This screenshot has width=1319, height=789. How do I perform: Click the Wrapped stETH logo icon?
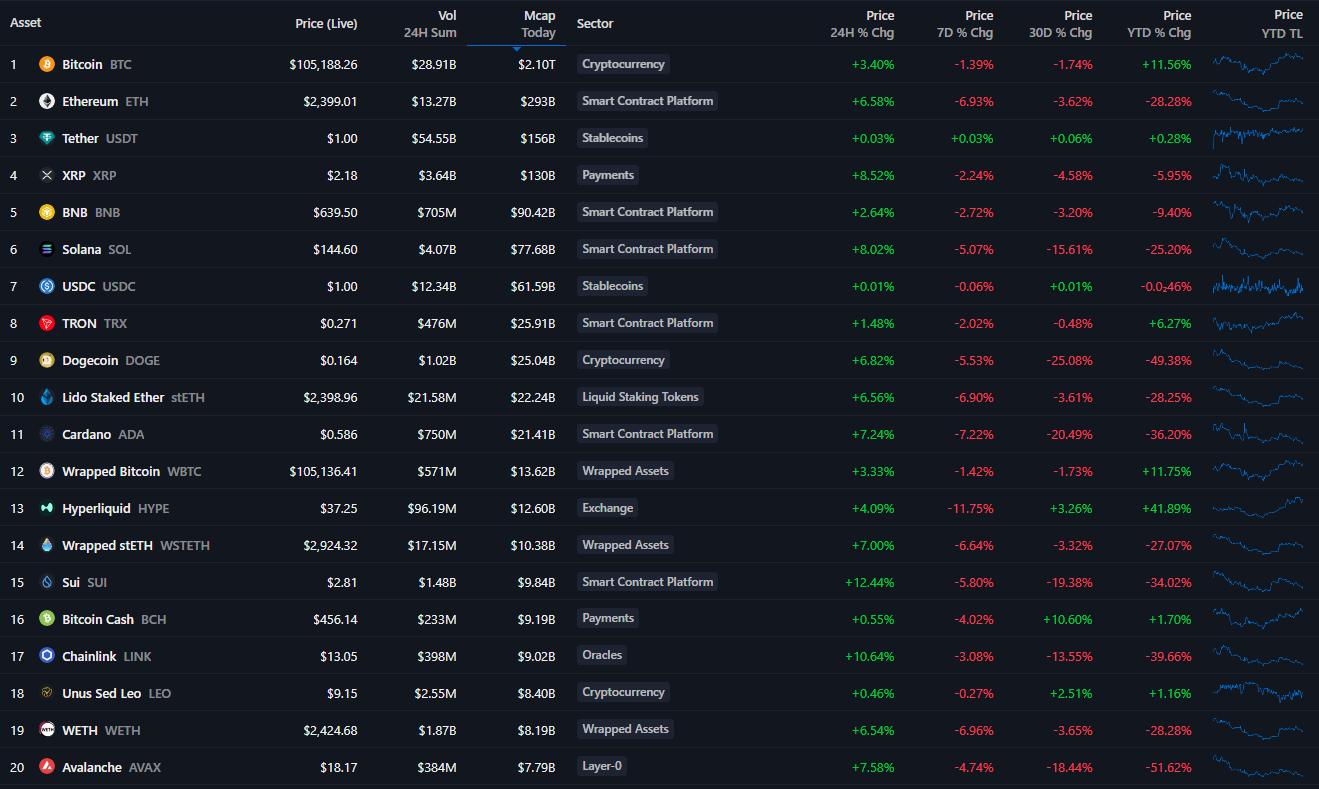47,545
